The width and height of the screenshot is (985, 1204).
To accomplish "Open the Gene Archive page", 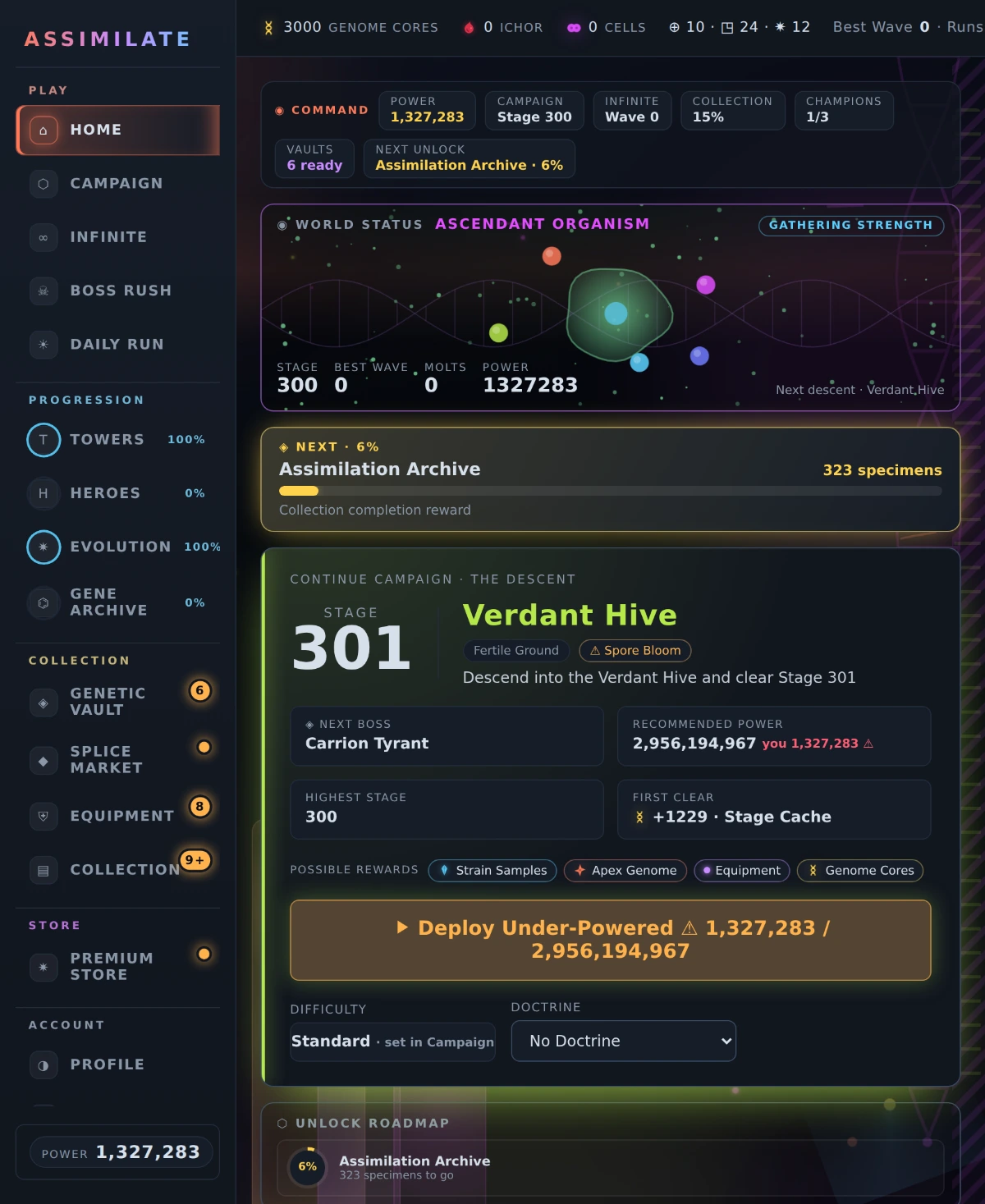I will (118, 602).
